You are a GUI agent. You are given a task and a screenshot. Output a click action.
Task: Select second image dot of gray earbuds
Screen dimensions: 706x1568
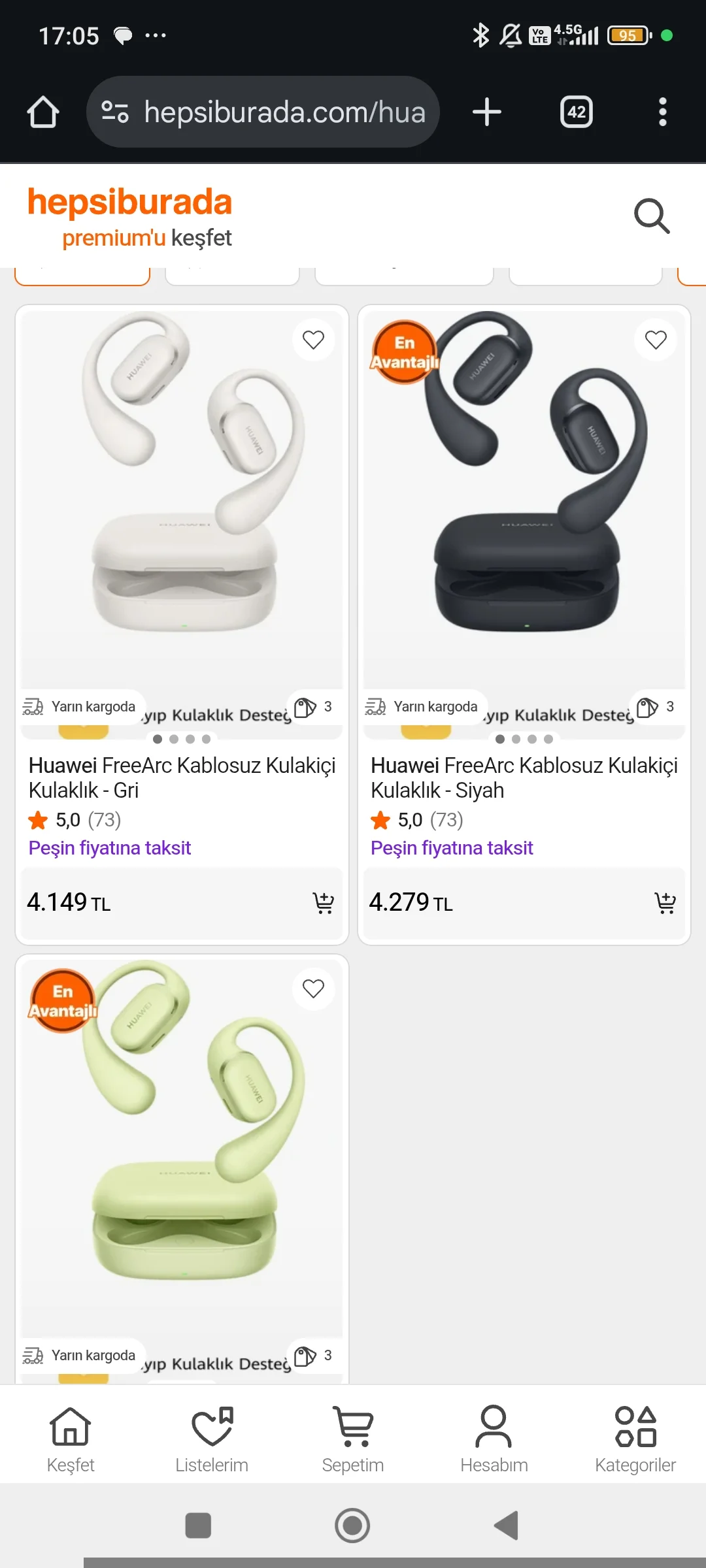(x=174, y=739)
